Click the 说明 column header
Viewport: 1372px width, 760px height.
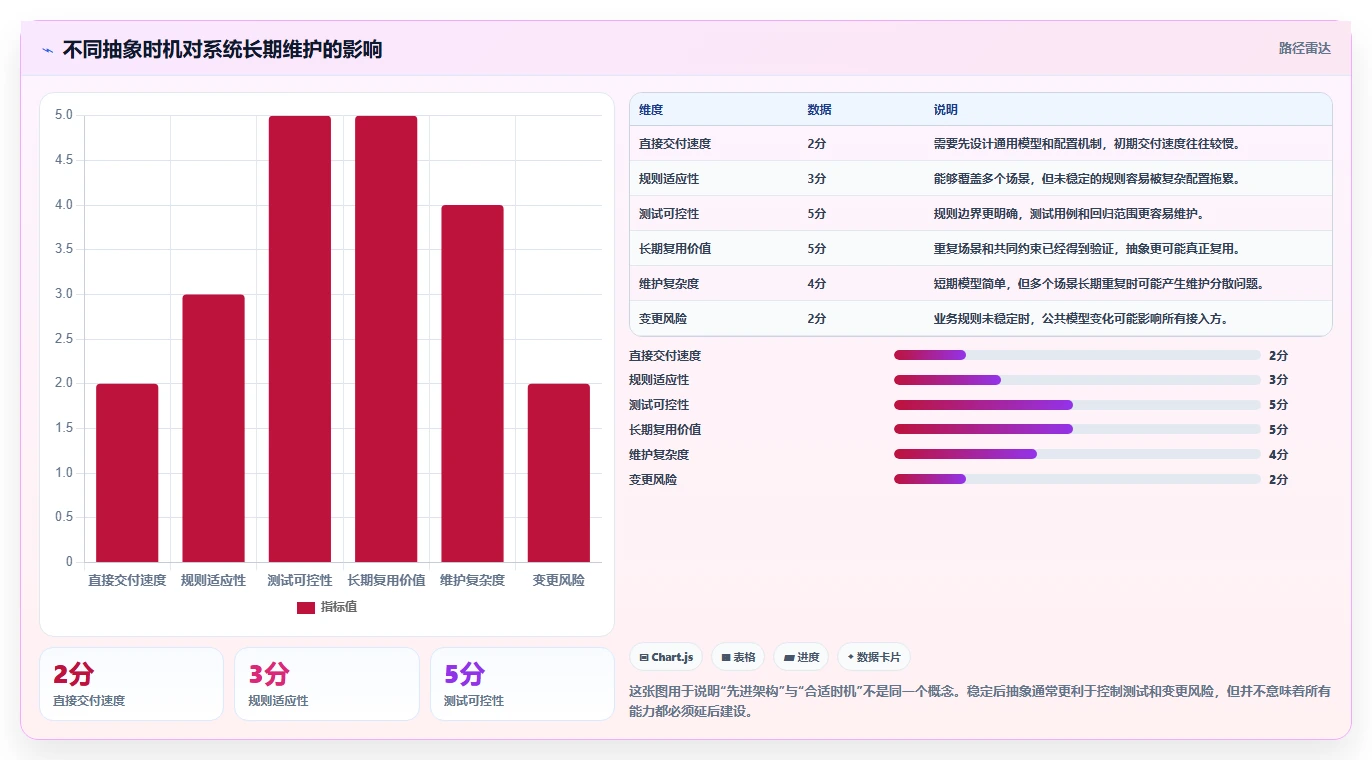coord(946,109)
